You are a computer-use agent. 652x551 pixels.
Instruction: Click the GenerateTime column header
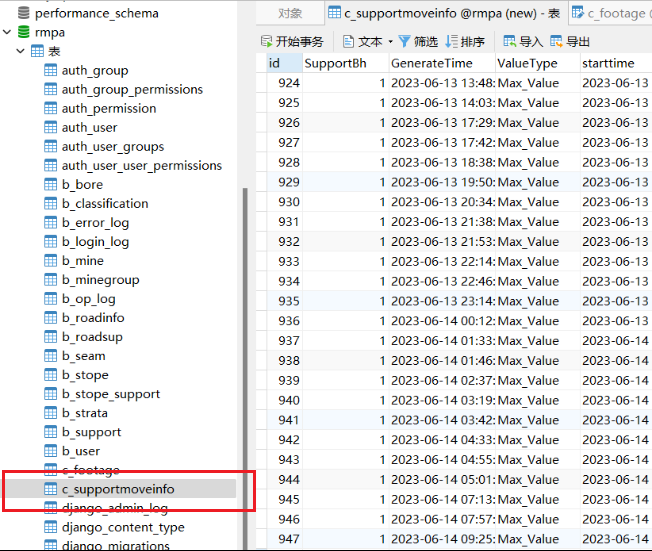[442, 63]
